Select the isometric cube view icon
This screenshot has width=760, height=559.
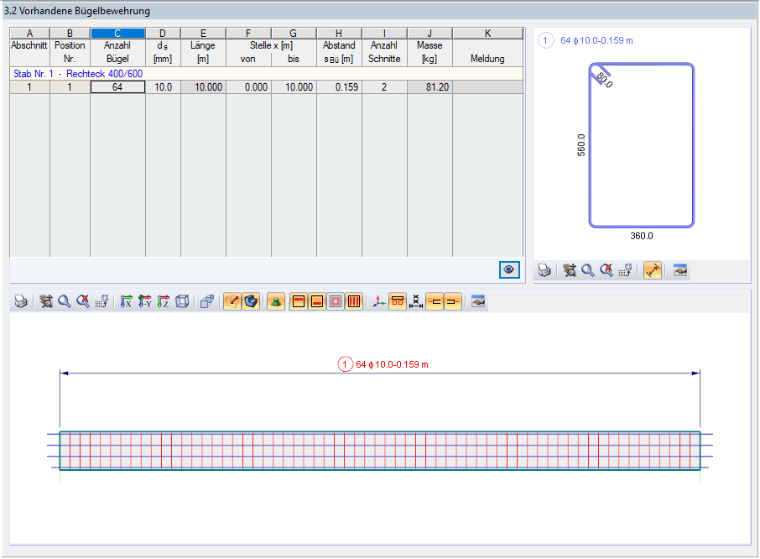182,302
